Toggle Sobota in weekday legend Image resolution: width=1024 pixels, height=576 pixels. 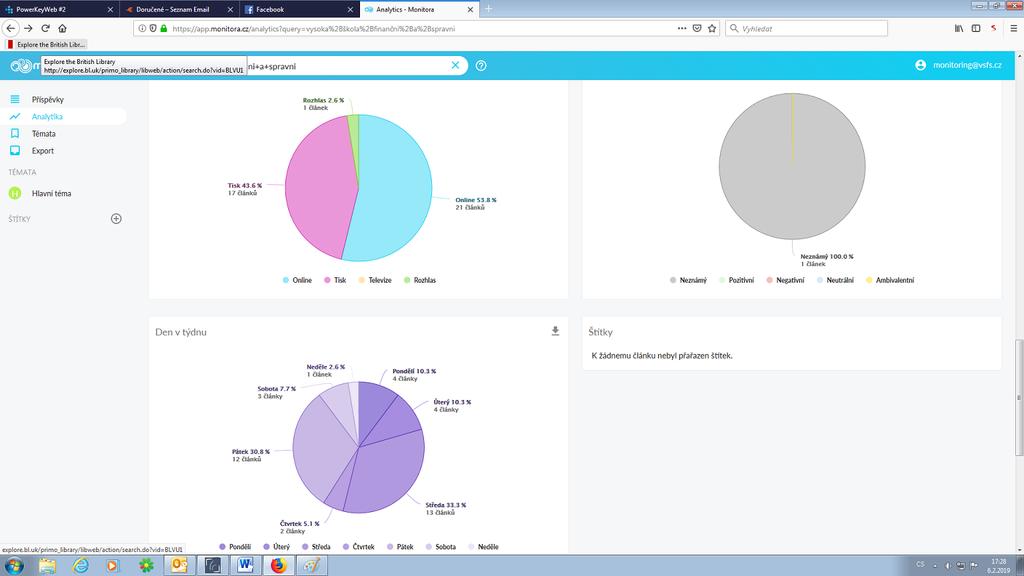coord(441,547)
